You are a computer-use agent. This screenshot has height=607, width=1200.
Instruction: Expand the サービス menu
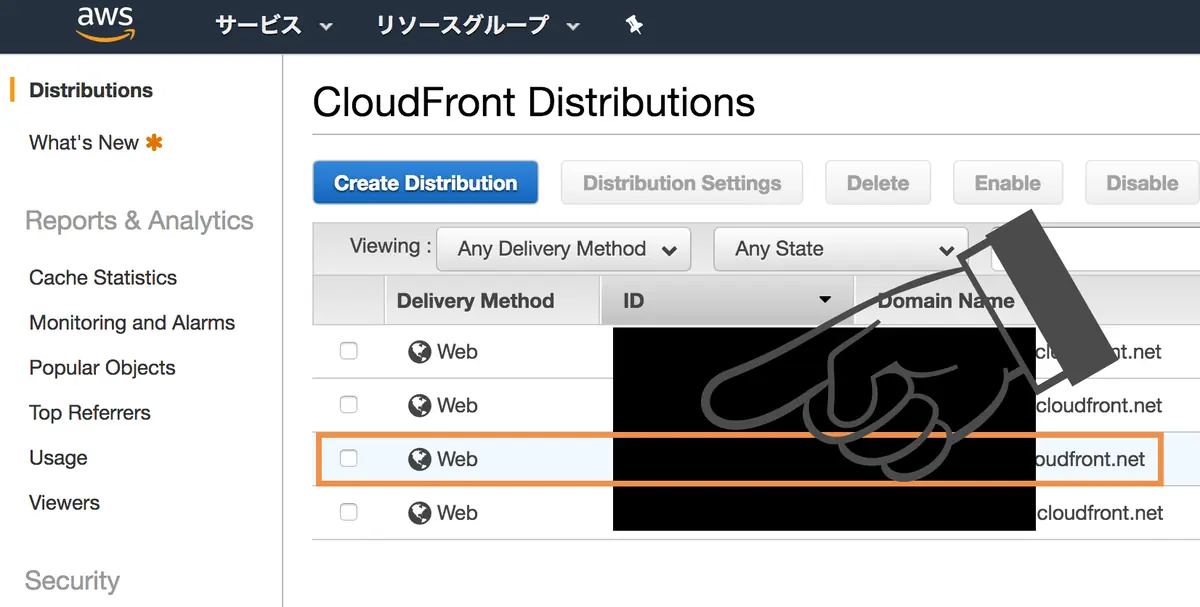(274, 26)
